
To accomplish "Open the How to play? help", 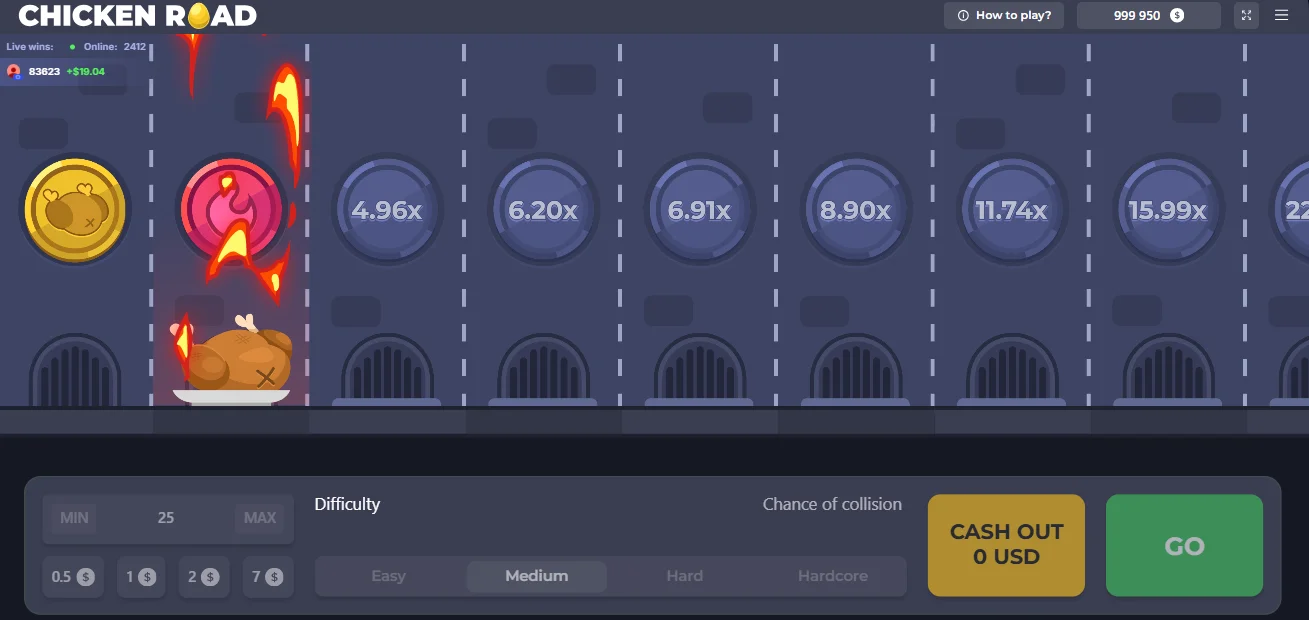I will (x=1005, y=15).
